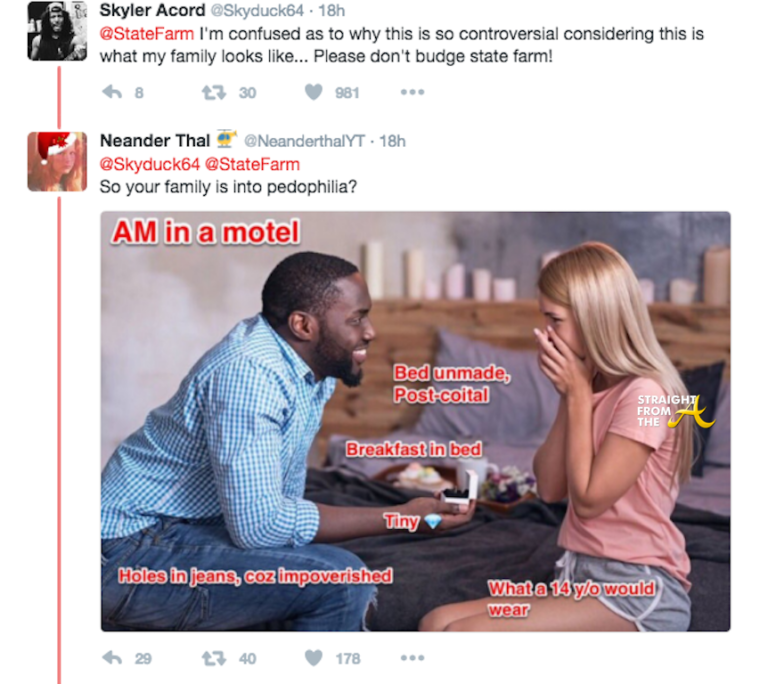This screenshot has height=684, width=768.
Task: Open the @NeanderthalYT handle link
Action: (x=304, y=142)
